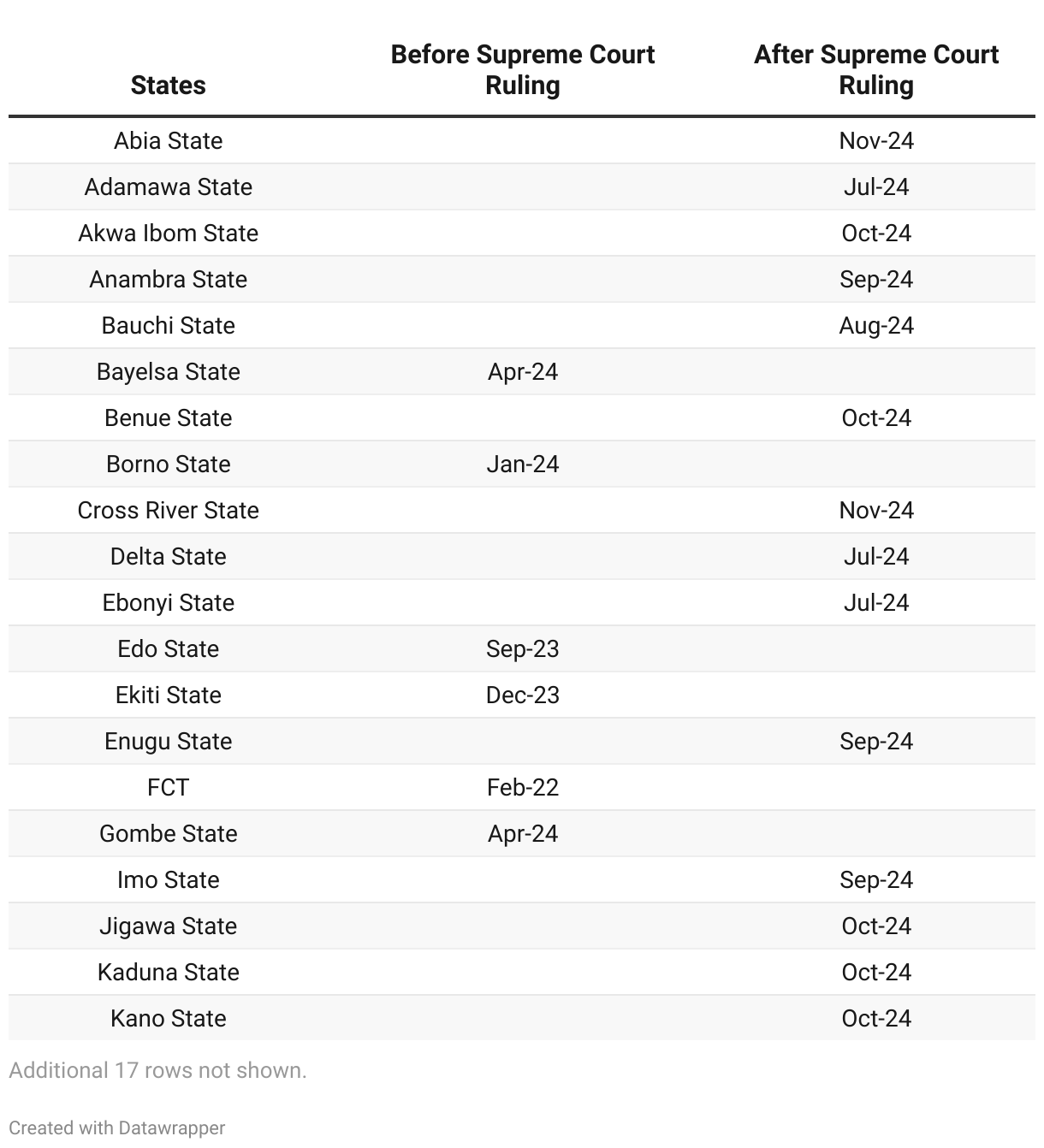Select the Bayelsa State Apr-24 date cell
Screen dimensions: 1044x1148
[x=522, y=371]
